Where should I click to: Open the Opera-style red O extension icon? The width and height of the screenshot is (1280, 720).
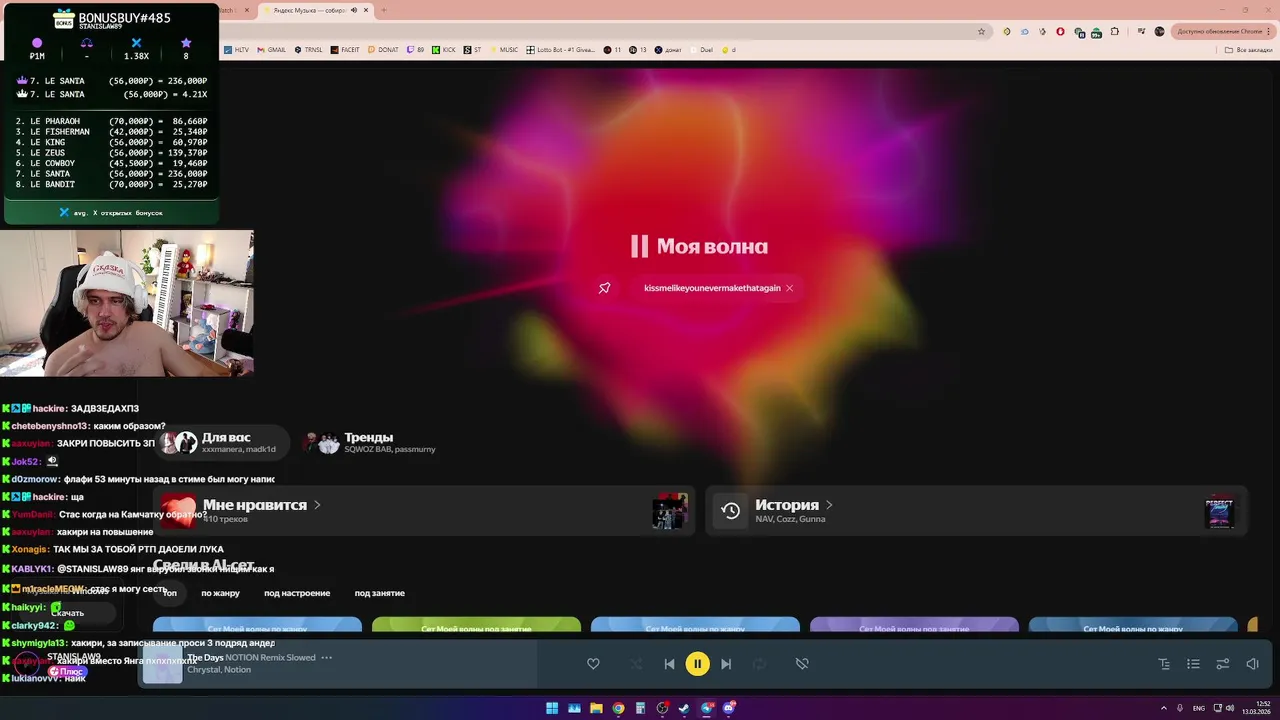1062,31
